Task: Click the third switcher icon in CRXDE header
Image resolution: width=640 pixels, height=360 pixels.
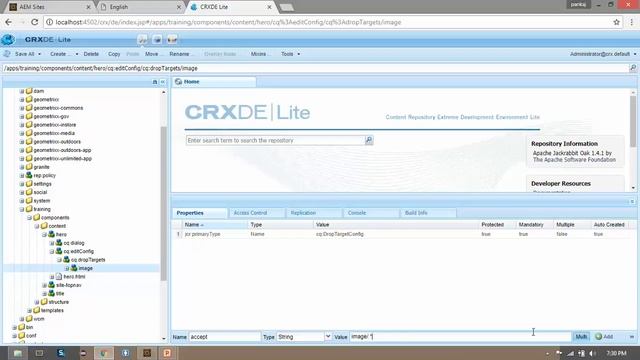Action: click(172, 40)
